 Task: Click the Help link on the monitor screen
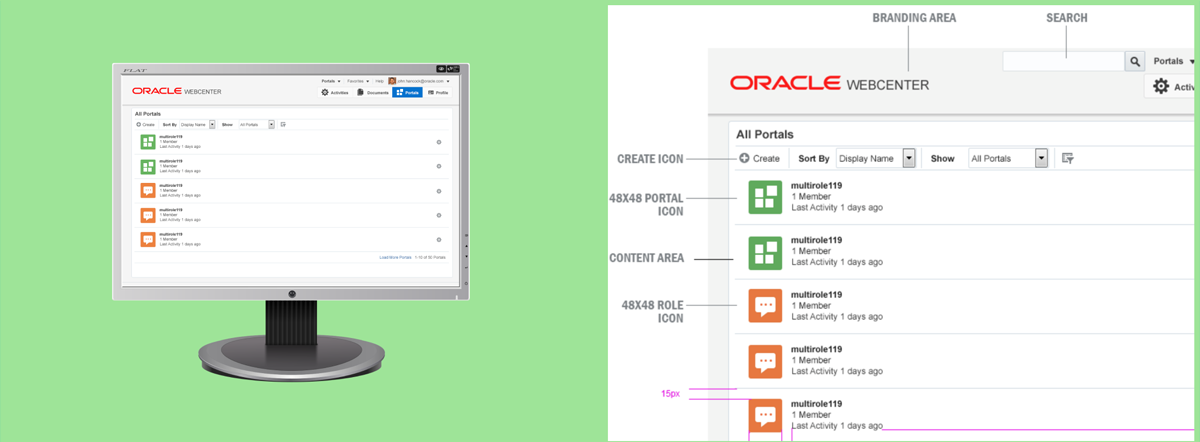tap(379, 80)
